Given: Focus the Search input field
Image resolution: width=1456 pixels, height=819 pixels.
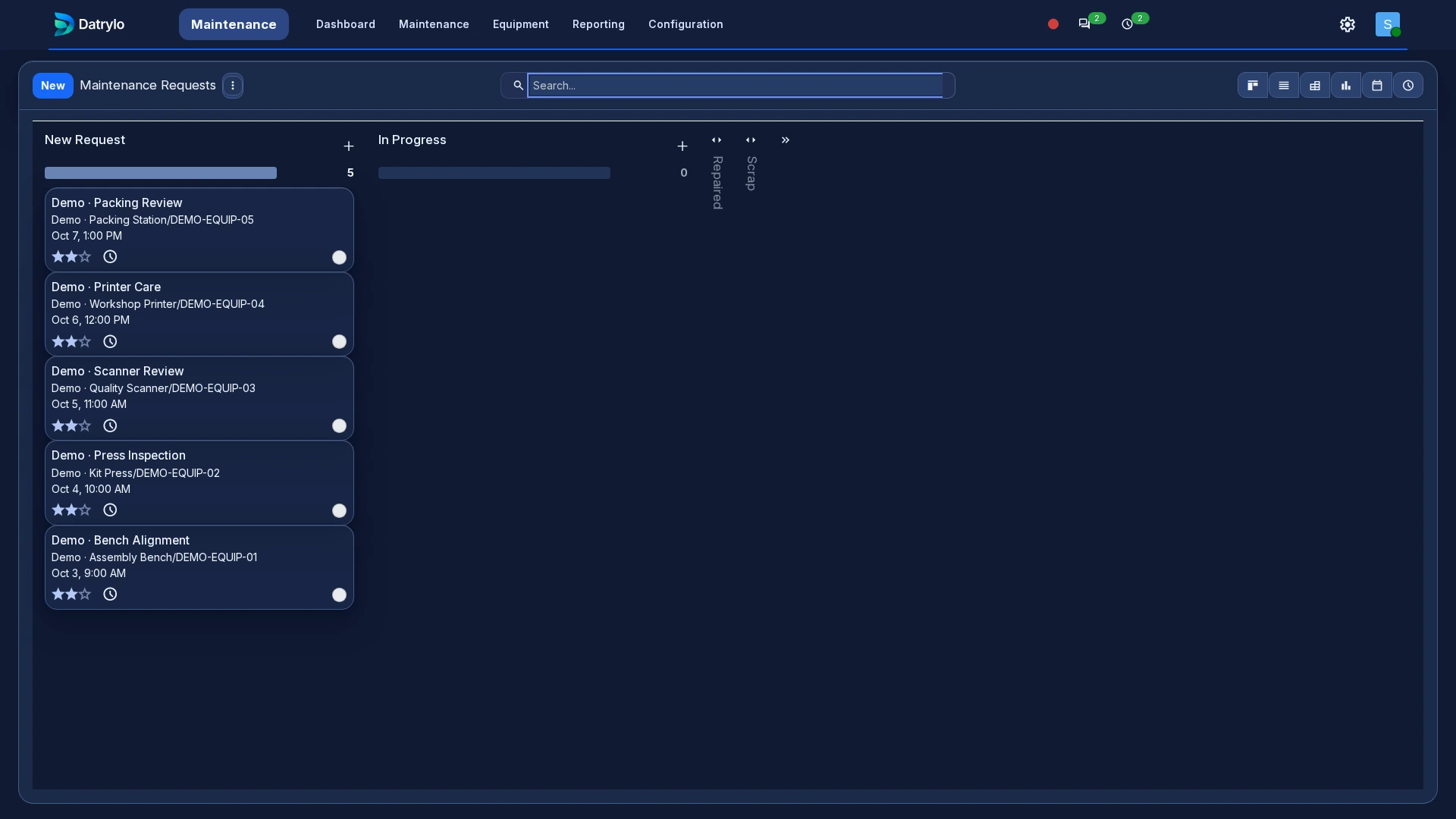Looking at the screenshot, I should point(735,86).
